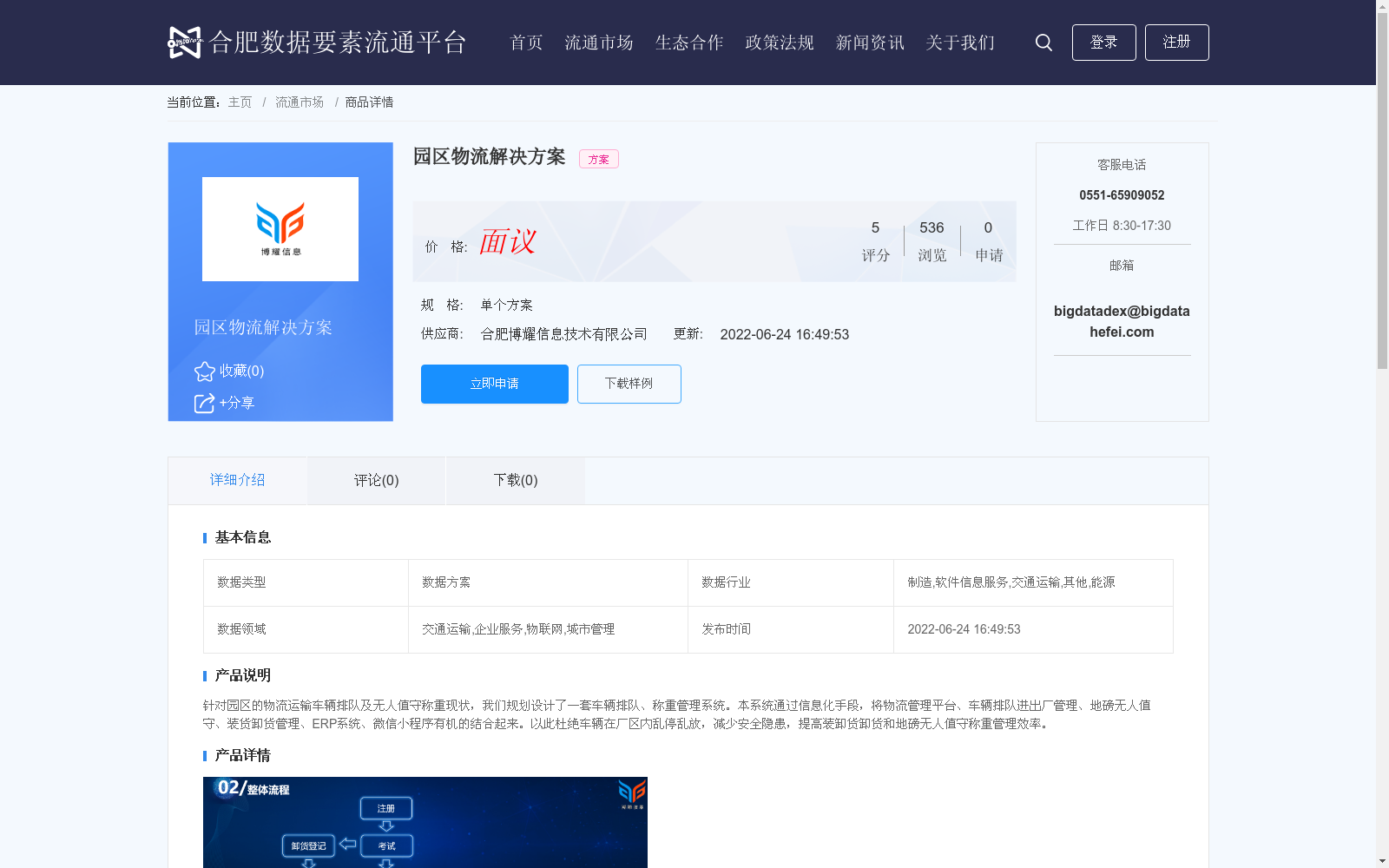The width and height of the screenshot is (1389, 868).
Task: Click the 博耀信息 supplier logo thumbnail
Action: tap(280, 229)
